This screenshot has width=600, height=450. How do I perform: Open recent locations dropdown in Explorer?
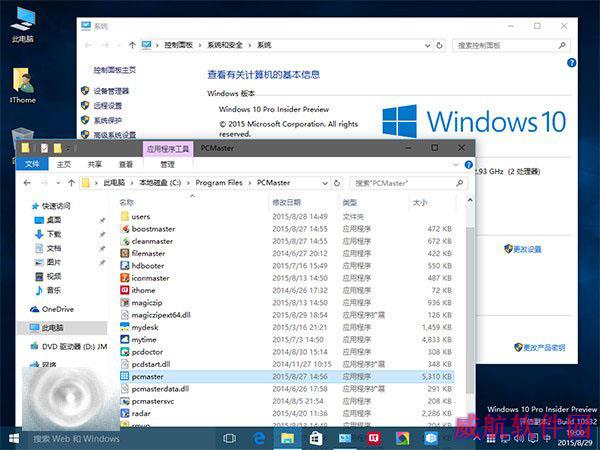(58, 183)
